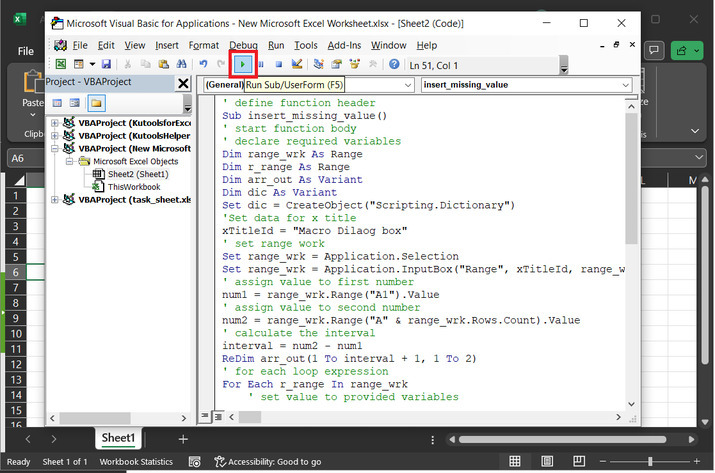Open the View menu

coord(135,45)
